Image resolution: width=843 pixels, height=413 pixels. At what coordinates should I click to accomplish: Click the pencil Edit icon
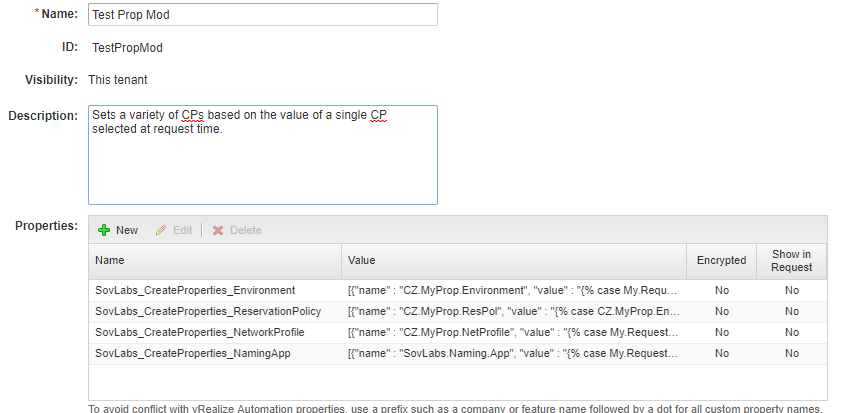point(161,230)
